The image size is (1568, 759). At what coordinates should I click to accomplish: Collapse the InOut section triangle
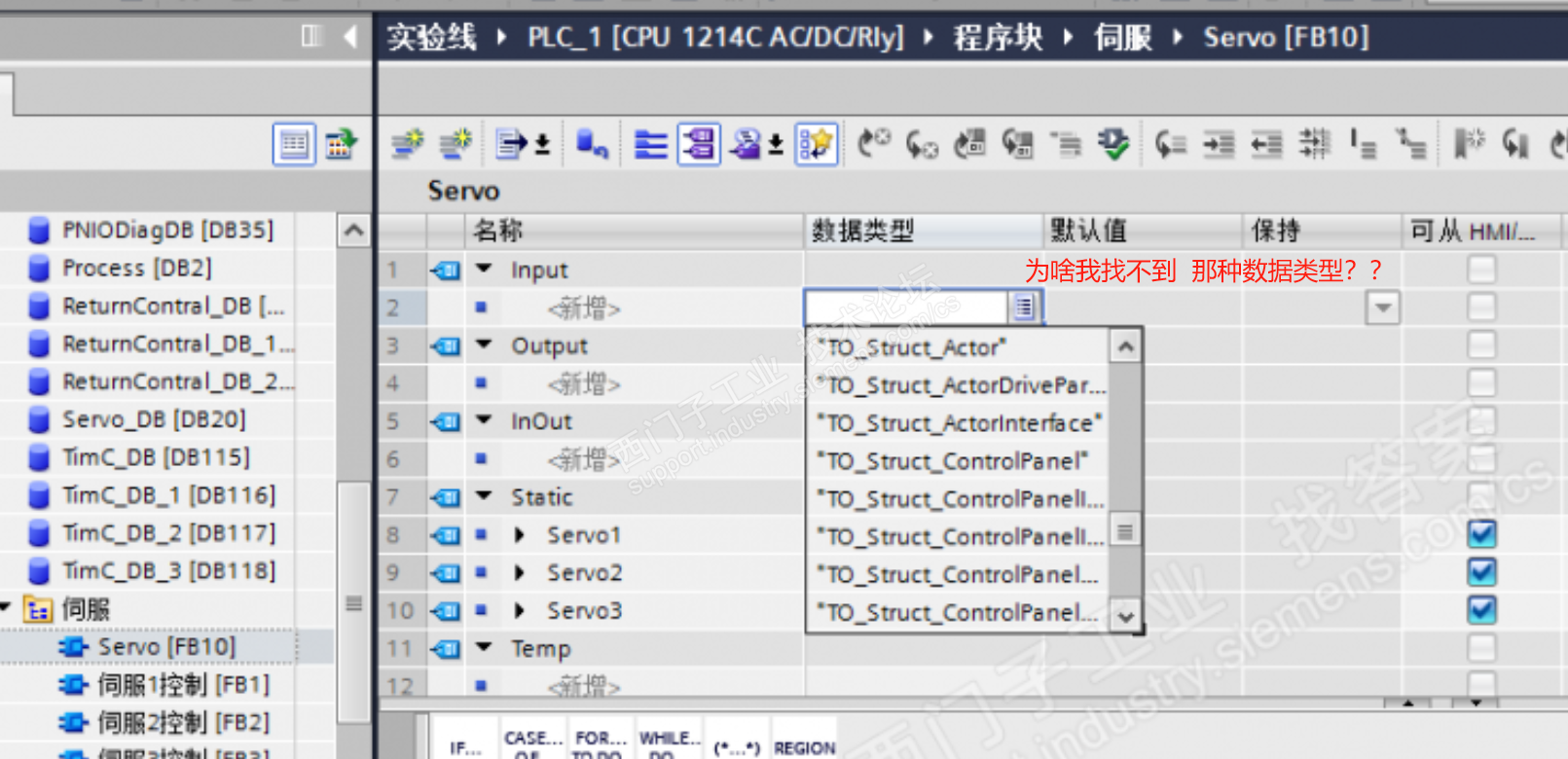click(484, 420)
